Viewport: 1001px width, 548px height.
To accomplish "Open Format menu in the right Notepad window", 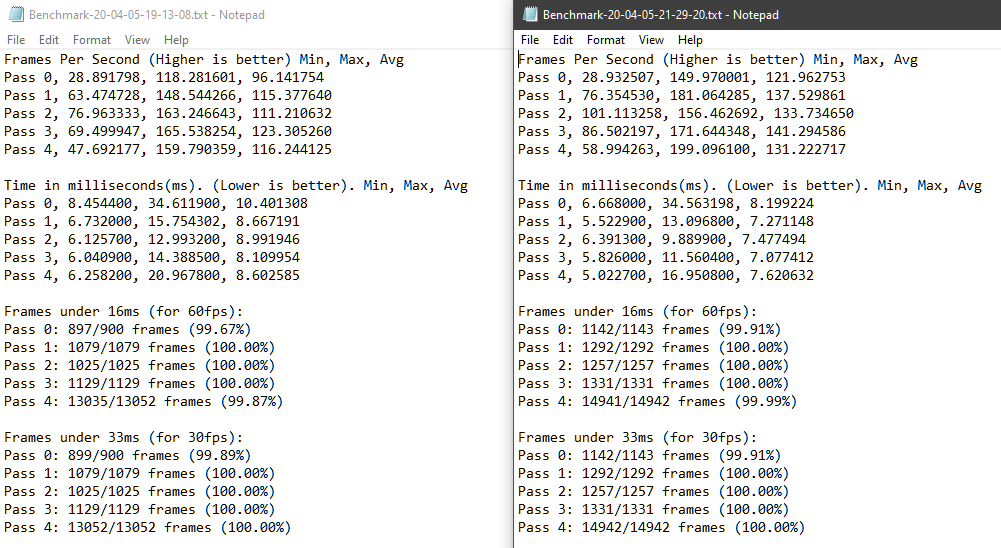I will click(606, 40).
